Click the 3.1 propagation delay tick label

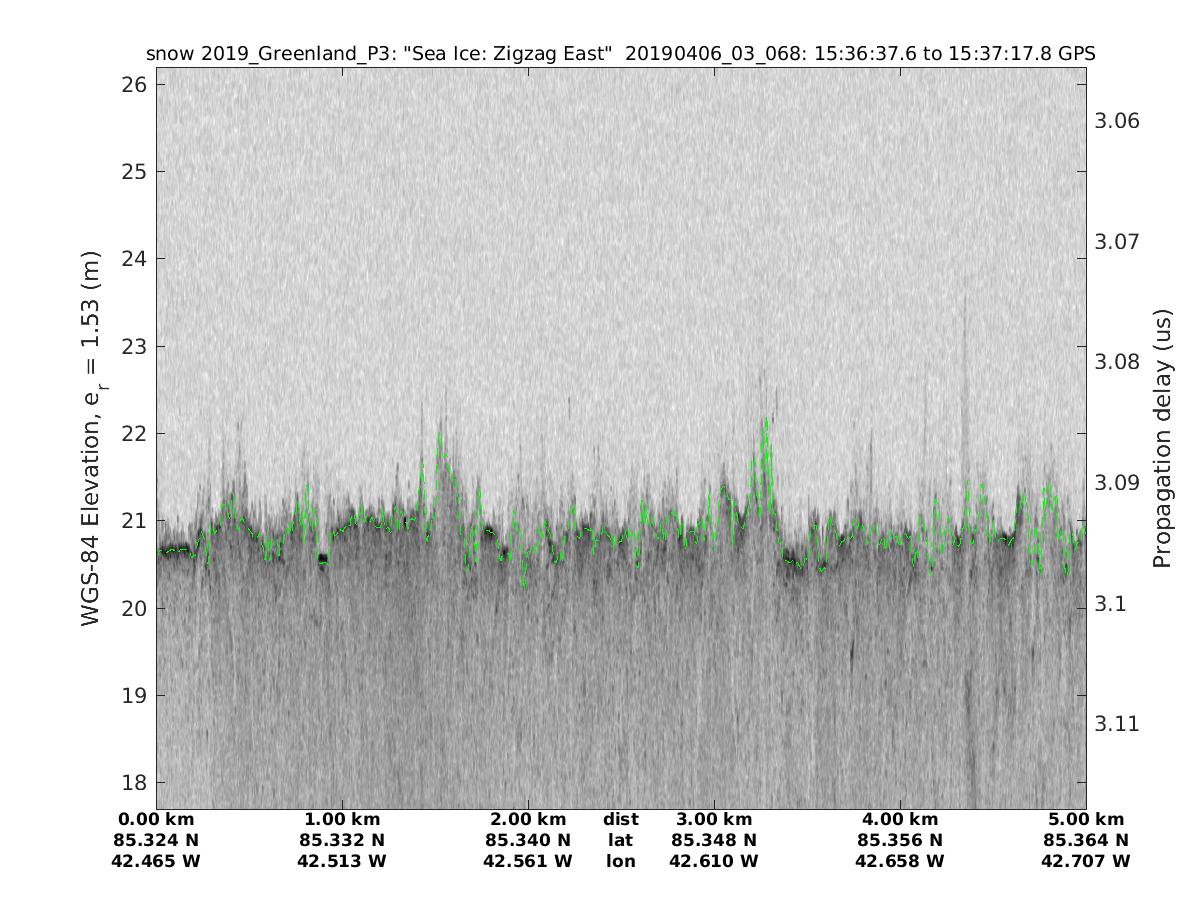coord(1112,604)
